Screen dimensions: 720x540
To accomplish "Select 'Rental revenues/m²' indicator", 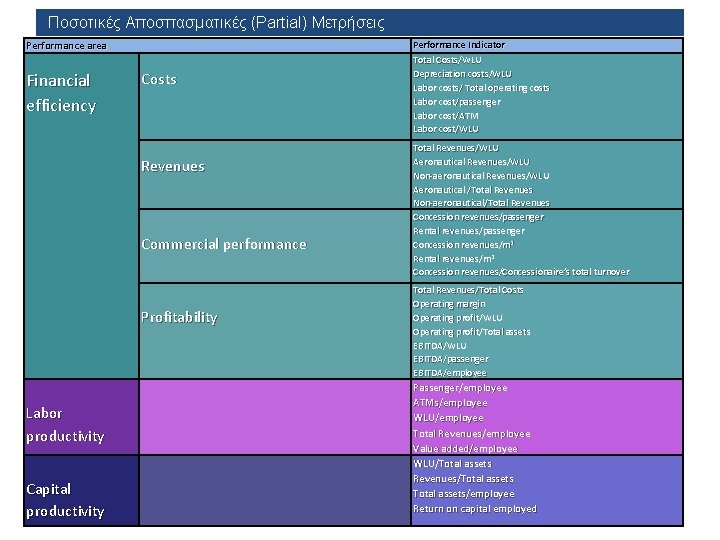I will pyautogui.click(x=453, y=259).
